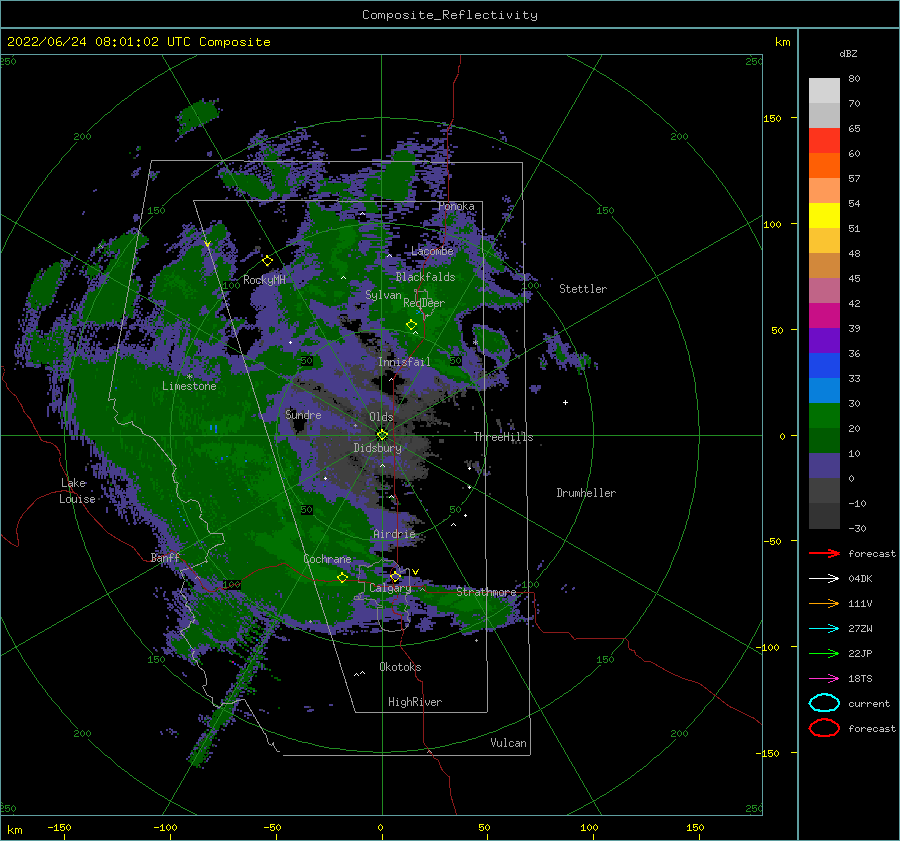Click the yellow diamond marker below RedDeer
This screenshot has width=900, height=841.
[412, 325]
